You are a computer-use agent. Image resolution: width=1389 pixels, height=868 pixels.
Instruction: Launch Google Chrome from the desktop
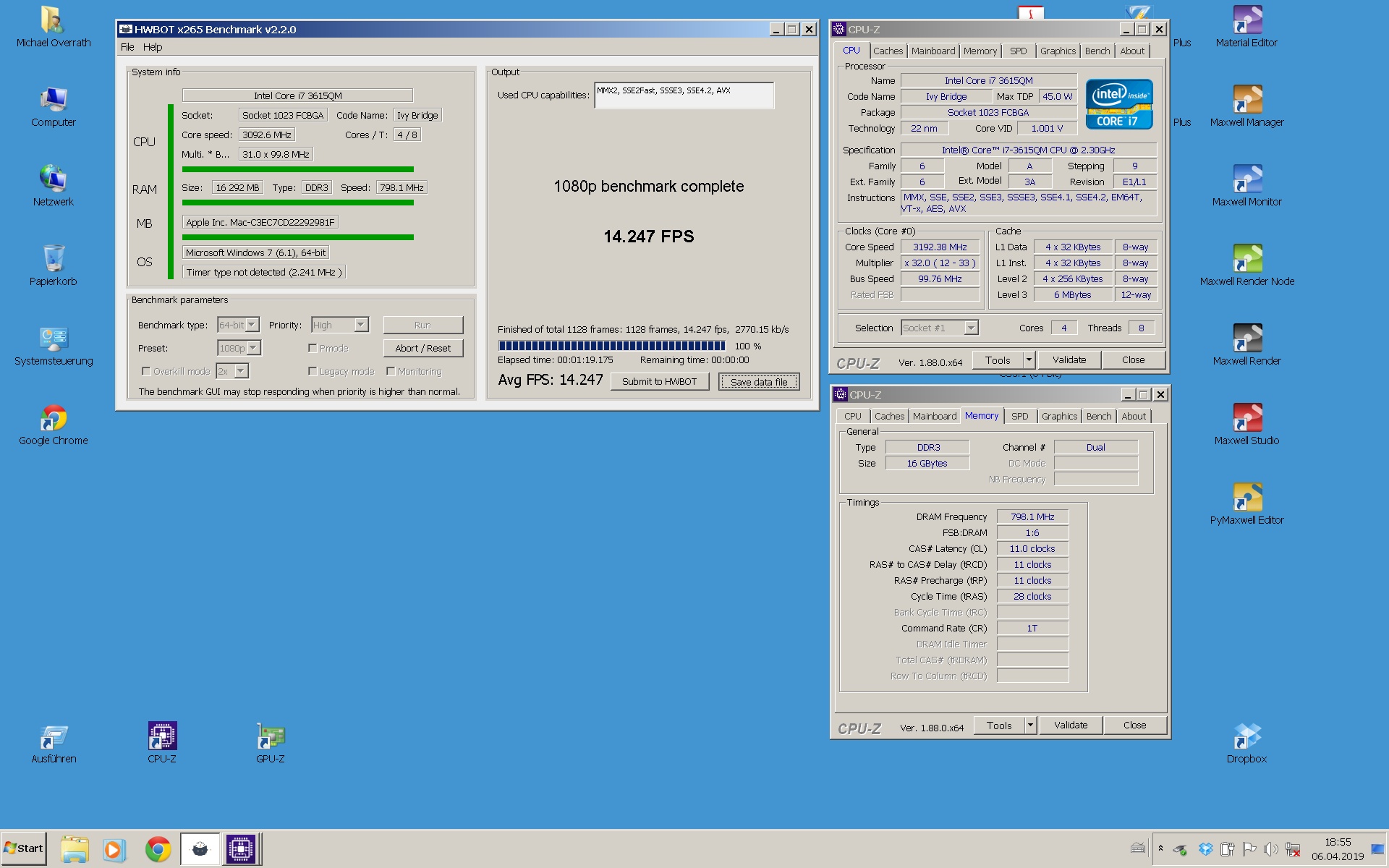point(54,425)
